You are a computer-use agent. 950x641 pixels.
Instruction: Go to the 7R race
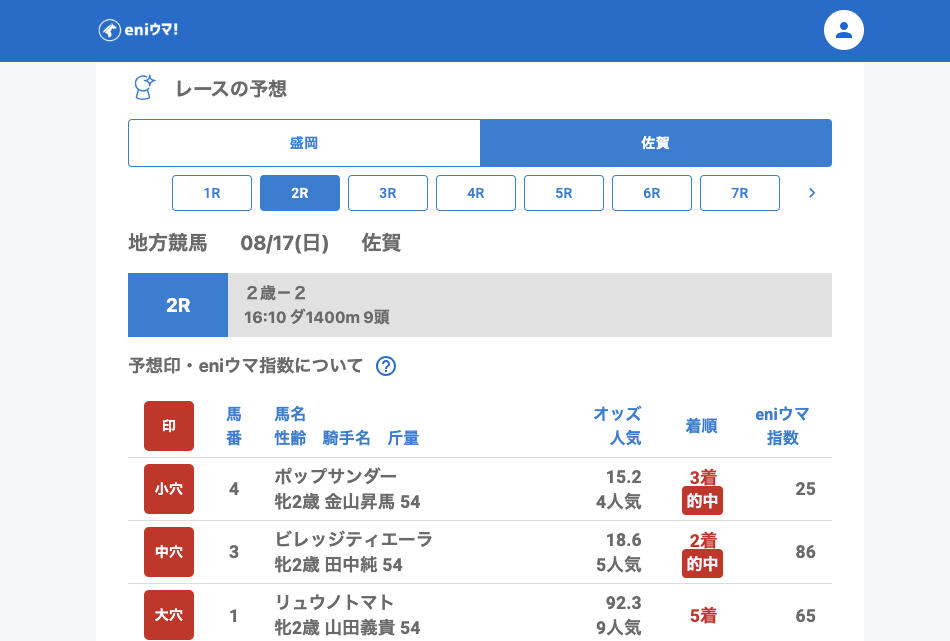[740, 193]
